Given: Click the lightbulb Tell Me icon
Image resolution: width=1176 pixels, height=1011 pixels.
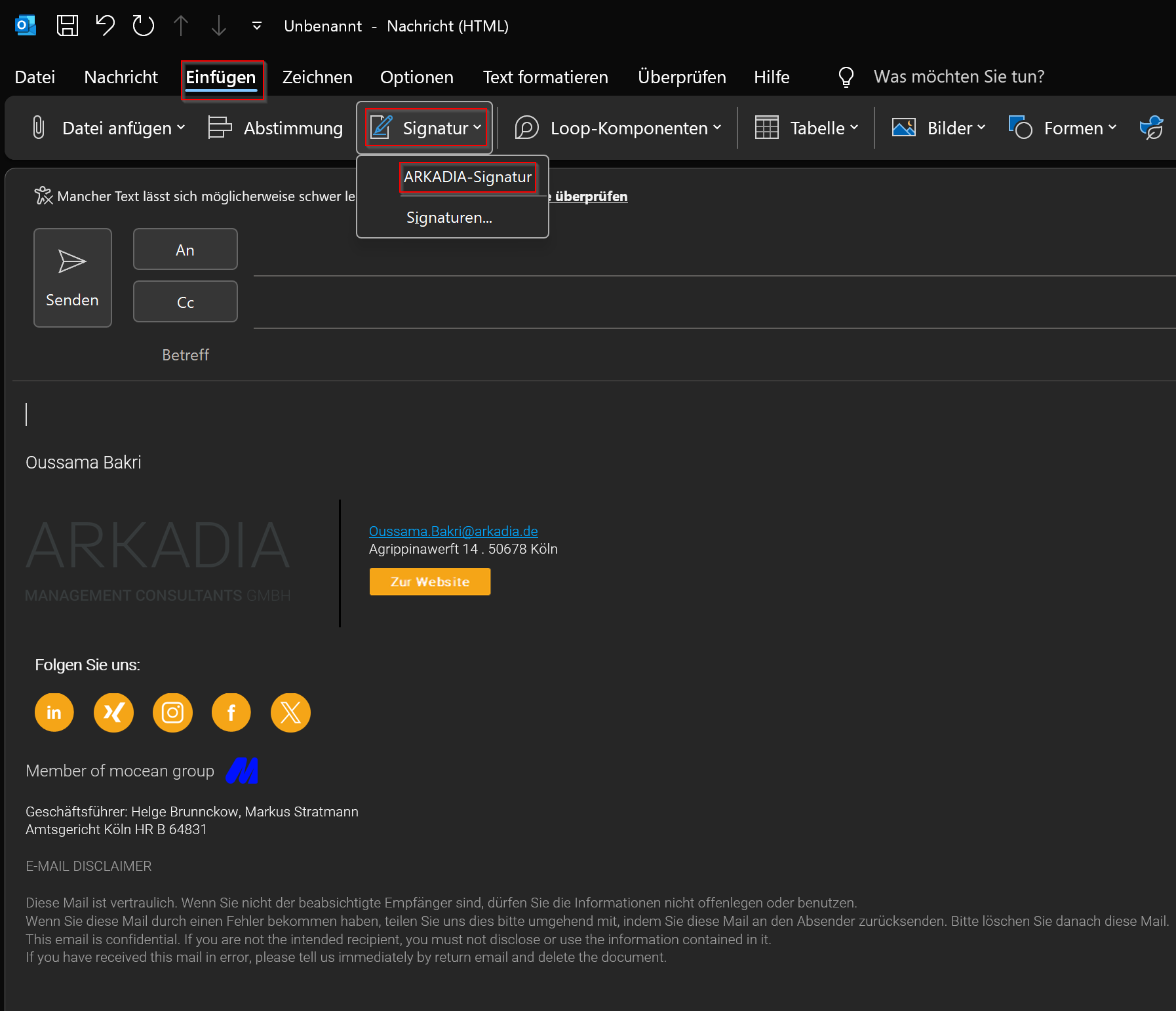Looking at the screenshot, I should coord(846,77).
